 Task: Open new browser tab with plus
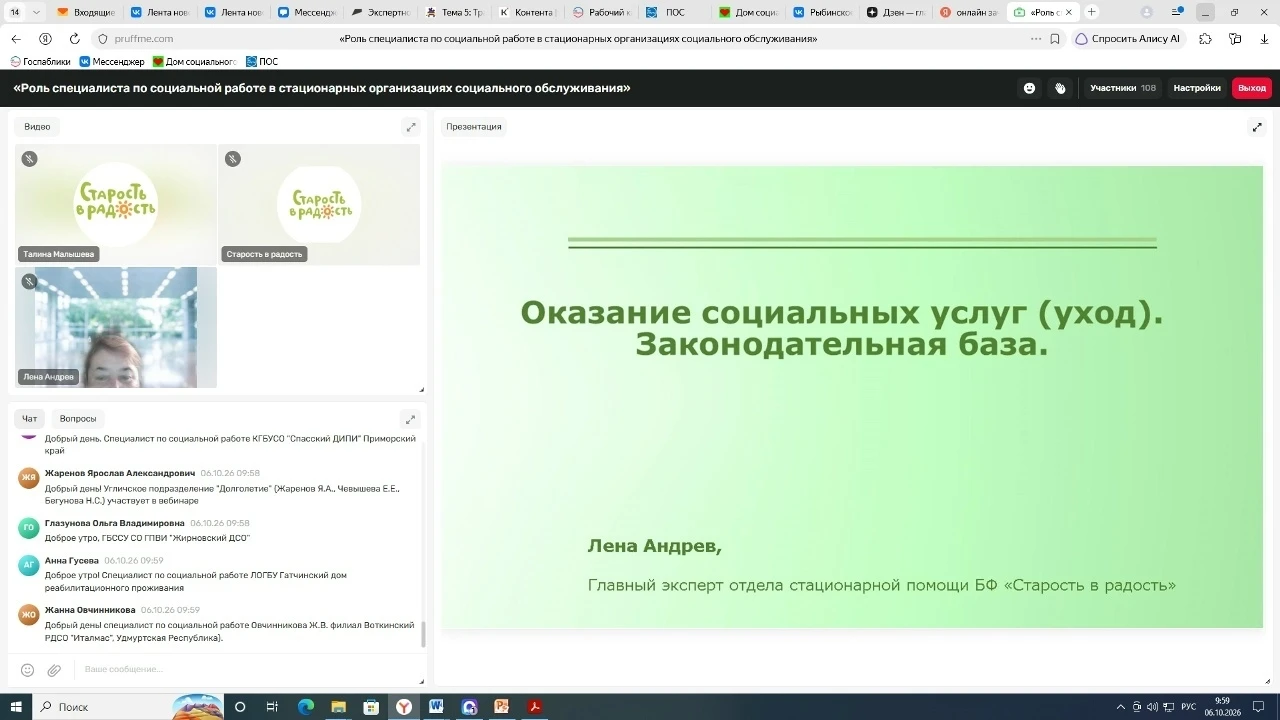(1091, 12)
